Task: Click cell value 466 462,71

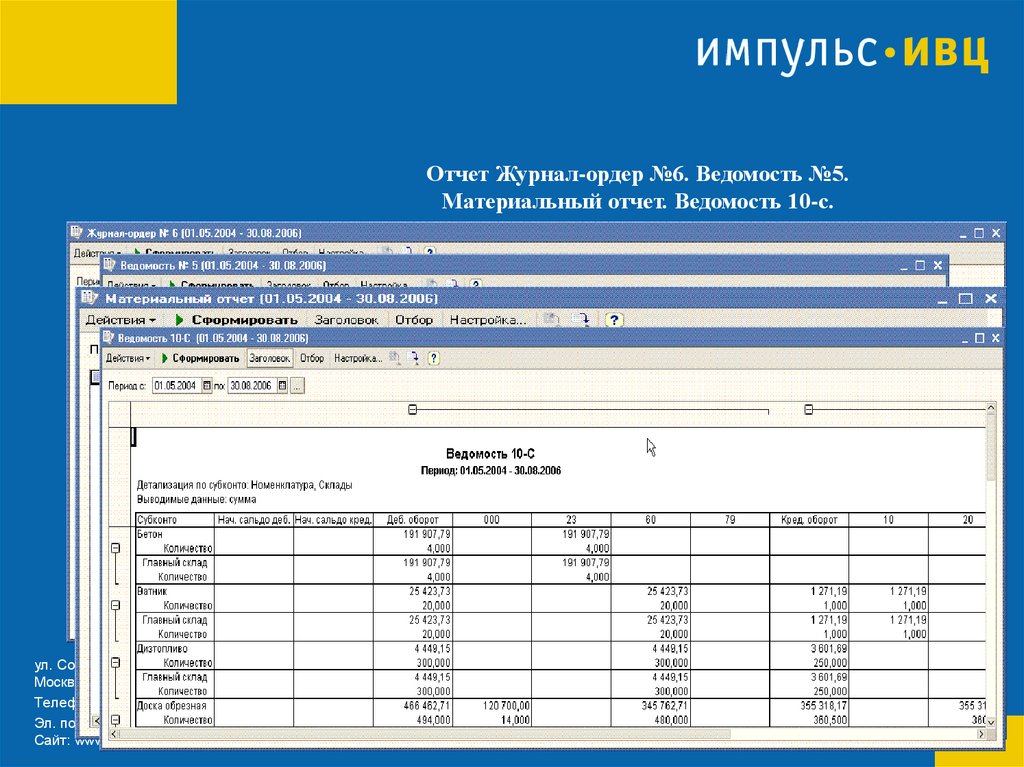Action: point(427,706)
